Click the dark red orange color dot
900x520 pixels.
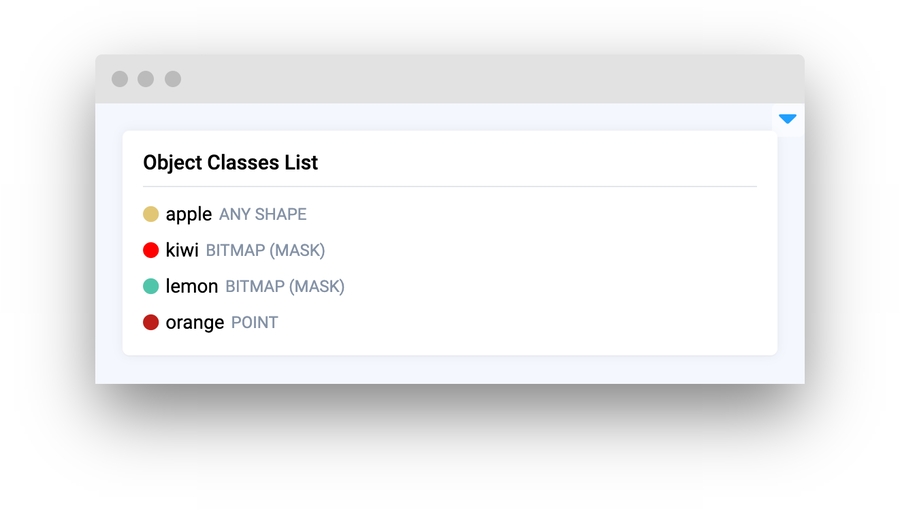point(151,322)
